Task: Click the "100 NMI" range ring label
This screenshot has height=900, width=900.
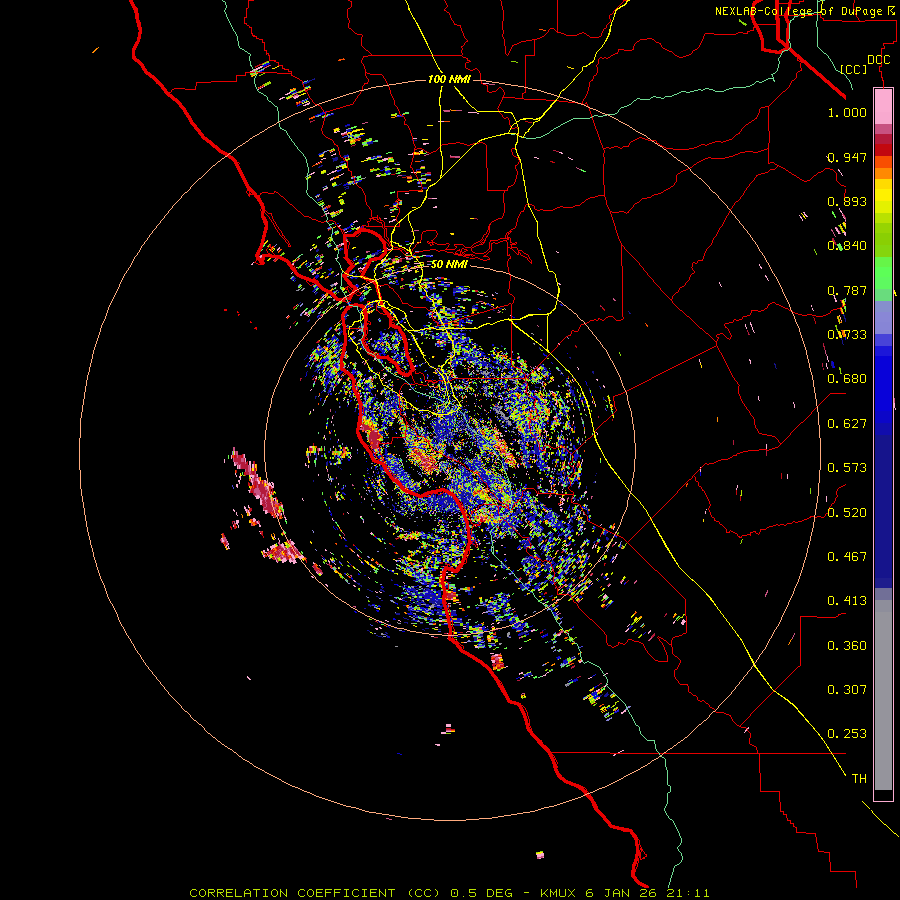Action: coord(449,79)
